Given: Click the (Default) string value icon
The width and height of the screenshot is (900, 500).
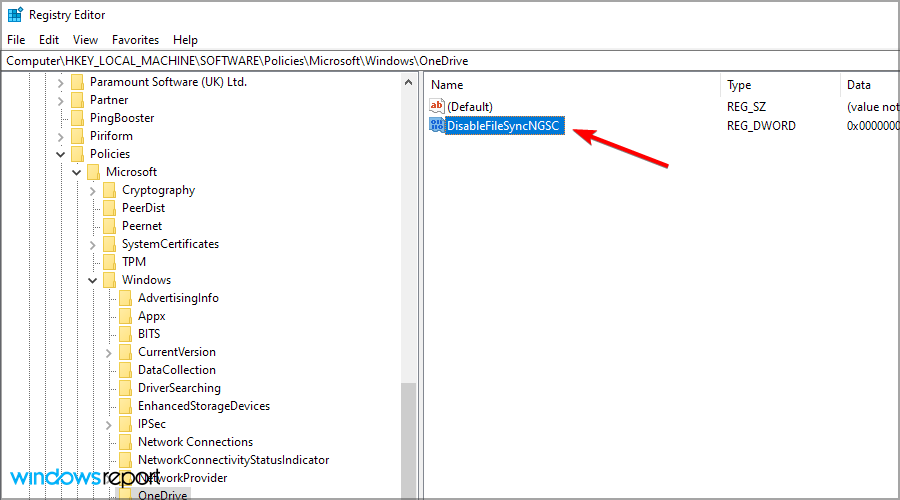Looking at the screenshot, I should pyautogui.click(x=437, y=106).
